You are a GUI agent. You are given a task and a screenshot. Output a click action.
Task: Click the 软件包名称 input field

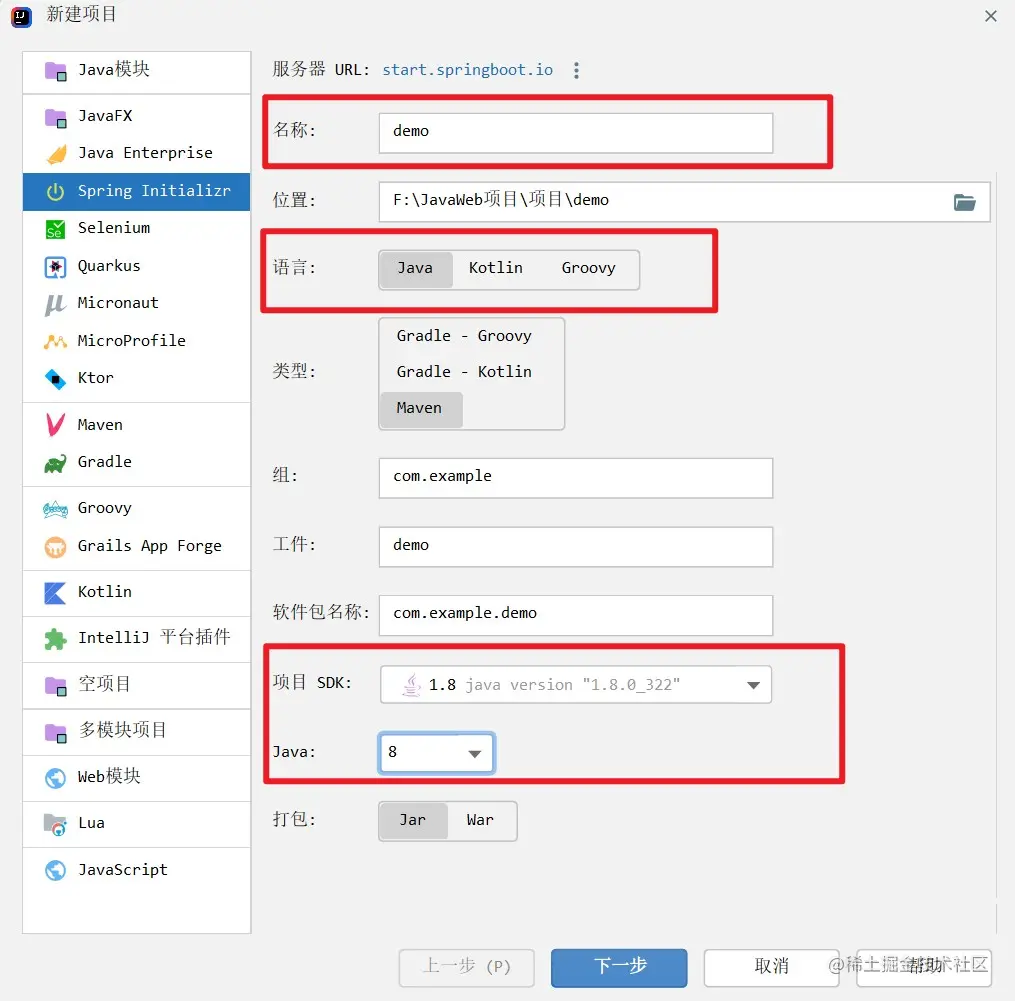(575, 615)
